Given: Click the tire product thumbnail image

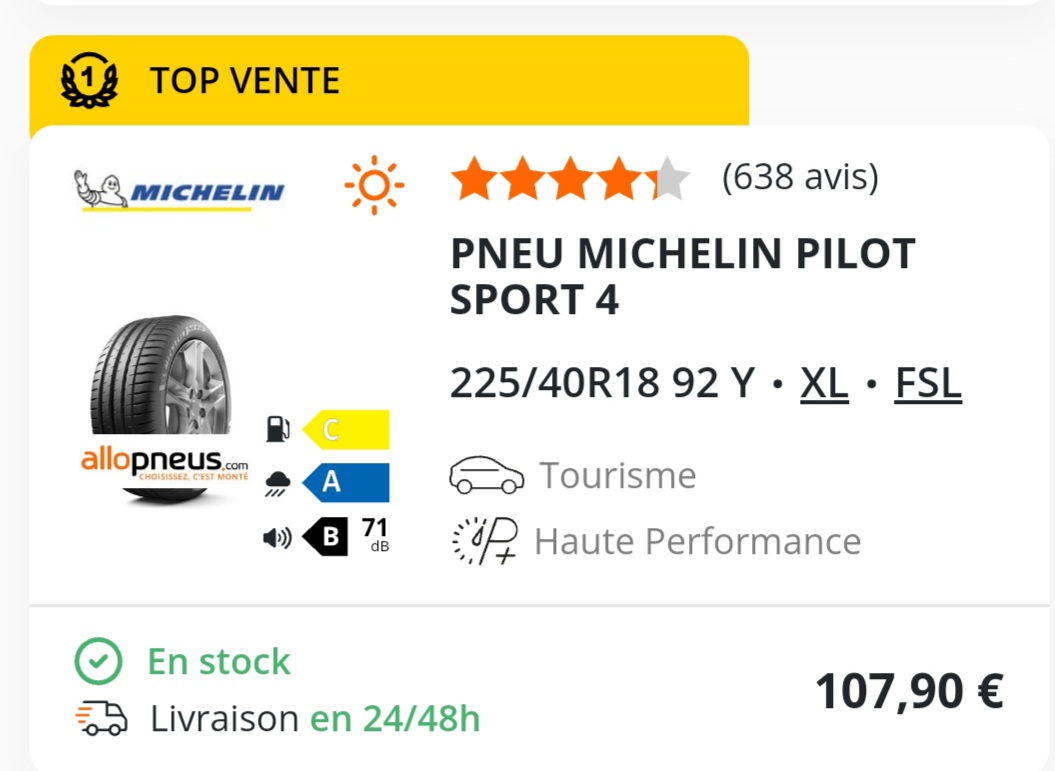Looking at the screenshot, I should tap(165, 408).
